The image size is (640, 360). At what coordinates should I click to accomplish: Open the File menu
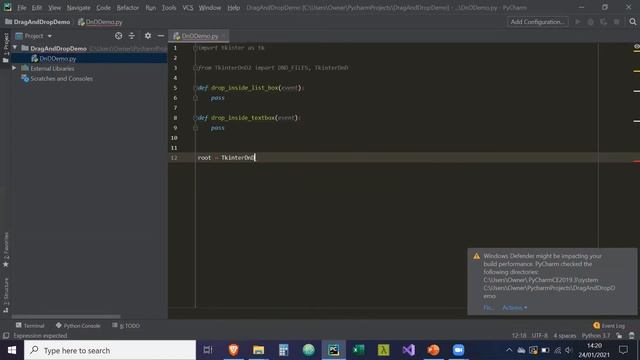pyautogui.click(x=21, y=8)
